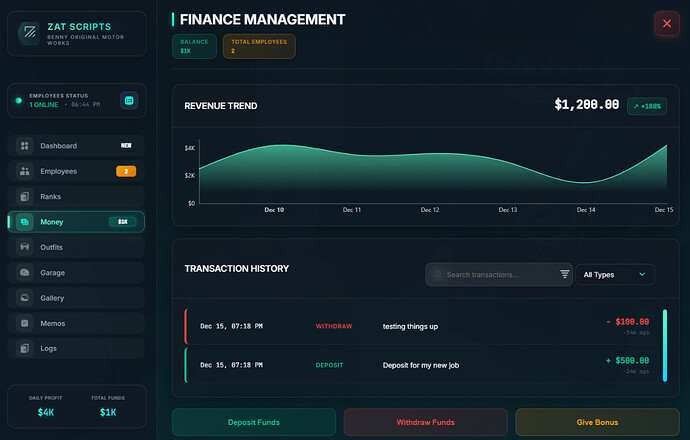Click the Balance $1K badge
The height and width of the screenshot is (440, 690).
coord(194,46)
